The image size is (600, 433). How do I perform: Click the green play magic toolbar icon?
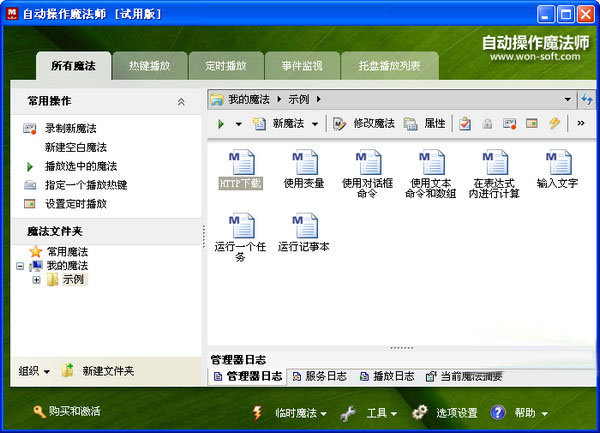point(221,124)
